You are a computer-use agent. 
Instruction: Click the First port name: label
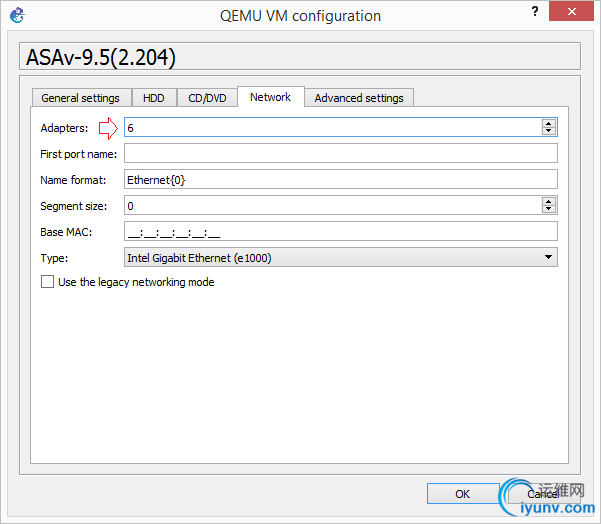pyautogui.click(x=79, y=154)
